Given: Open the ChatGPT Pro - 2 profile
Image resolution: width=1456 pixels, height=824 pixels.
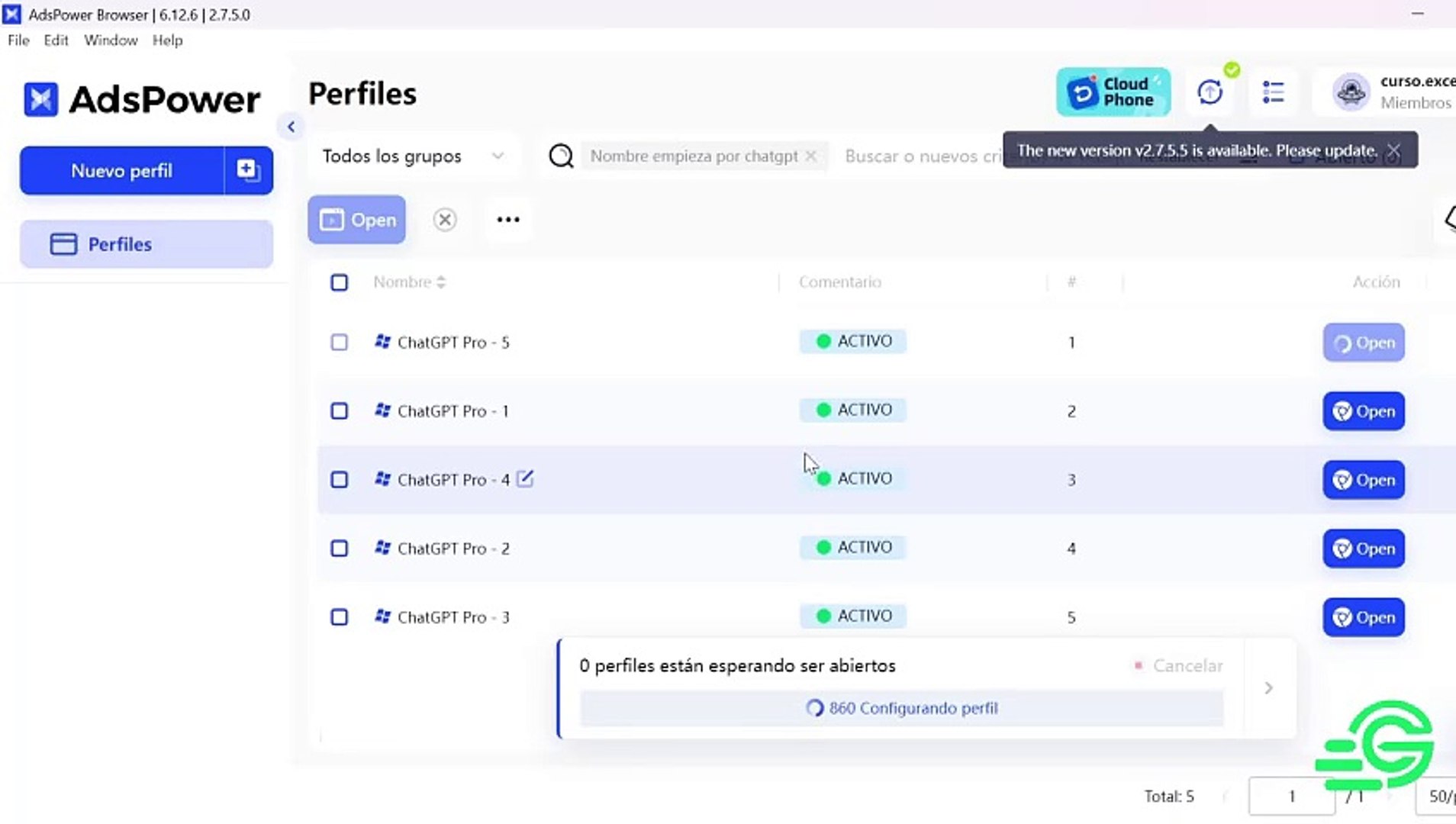Looking at the screenshot, I should click(x=1364, y=549).
